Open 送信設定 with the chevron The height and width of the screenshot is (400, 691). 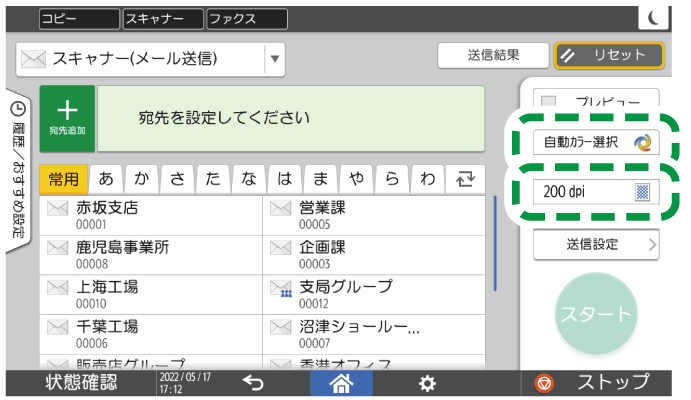596,244
